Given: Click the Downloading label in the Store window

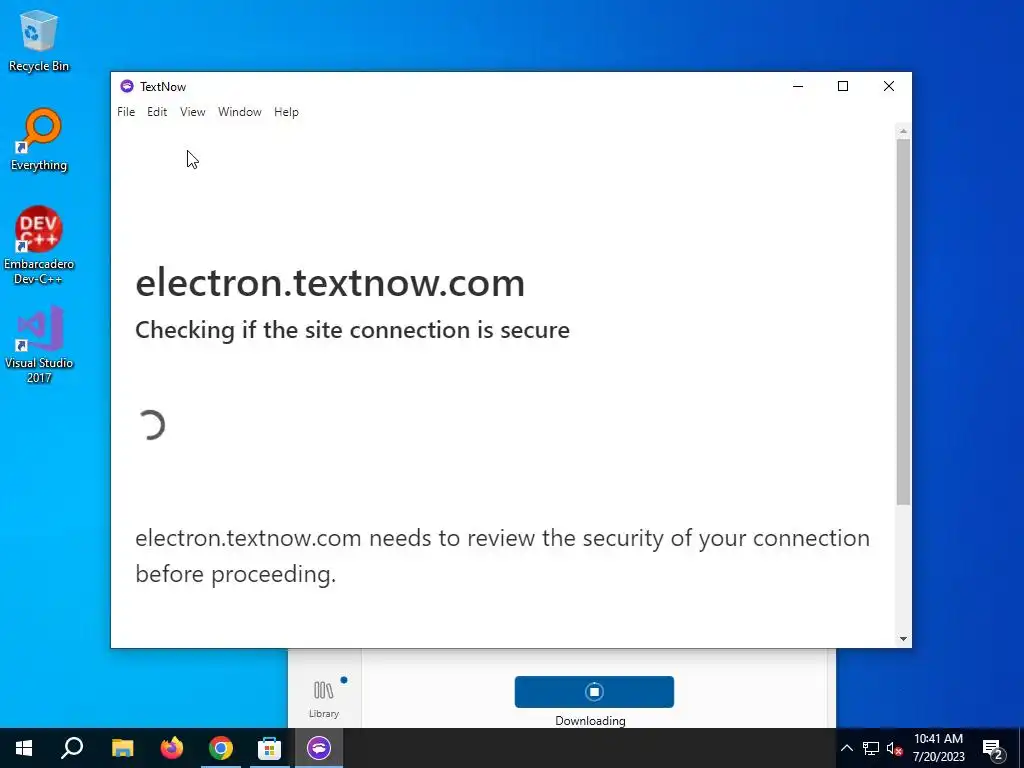Looking at the screenshot, I should click(590, 720).
